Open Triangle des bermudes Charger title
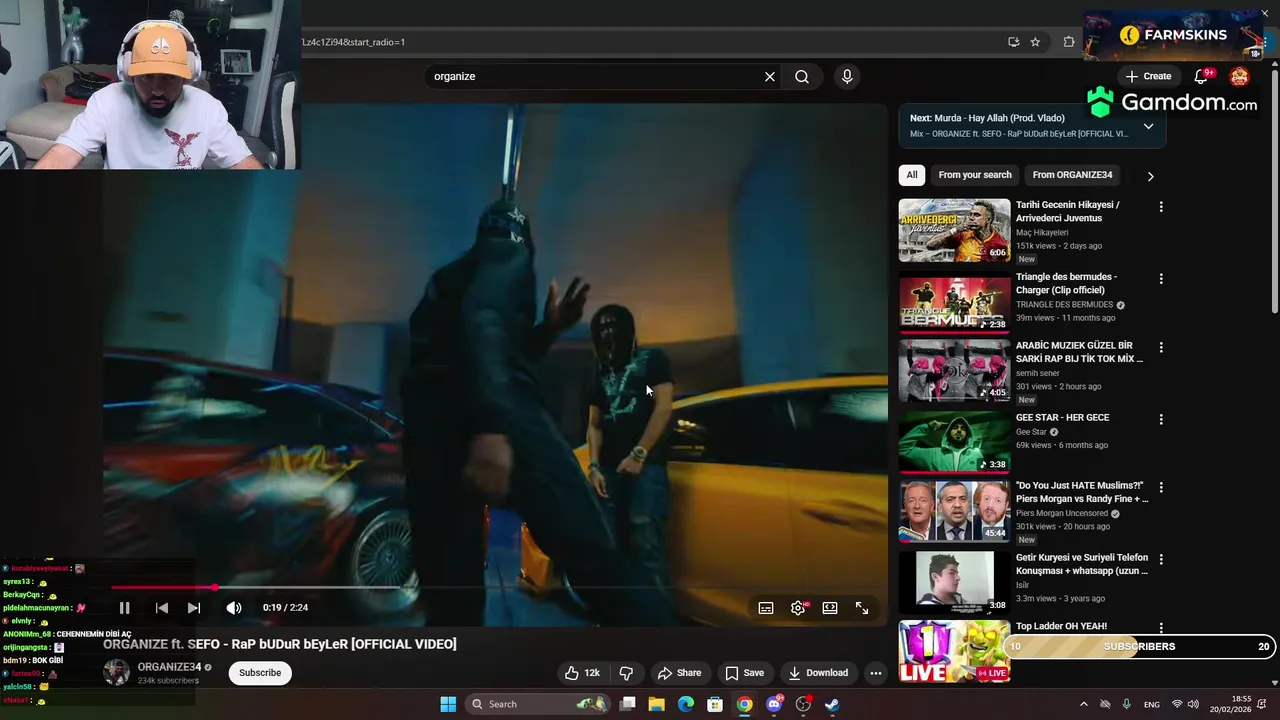This screenshot has width=1280, height=720. (x=1066, y=283)
